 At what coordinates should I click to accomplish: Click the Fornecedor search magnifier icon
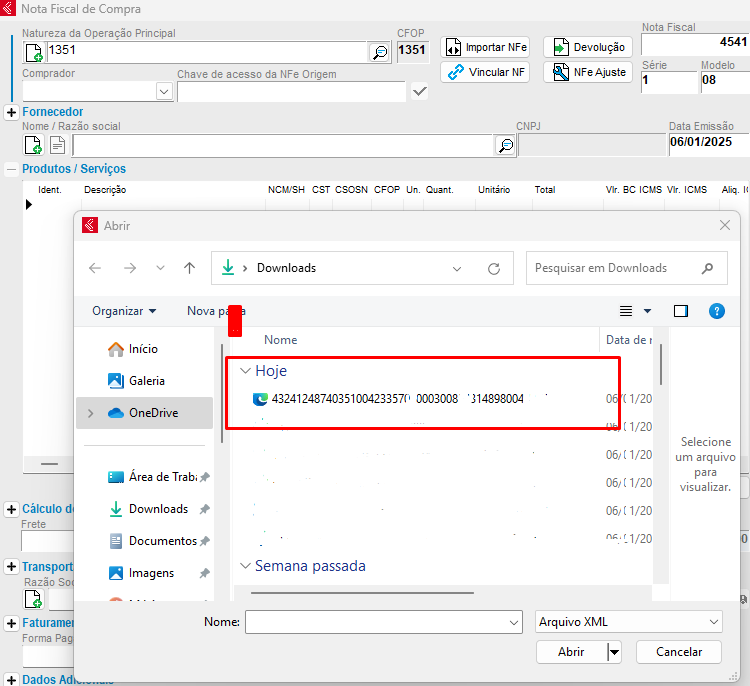pos(506,146)
